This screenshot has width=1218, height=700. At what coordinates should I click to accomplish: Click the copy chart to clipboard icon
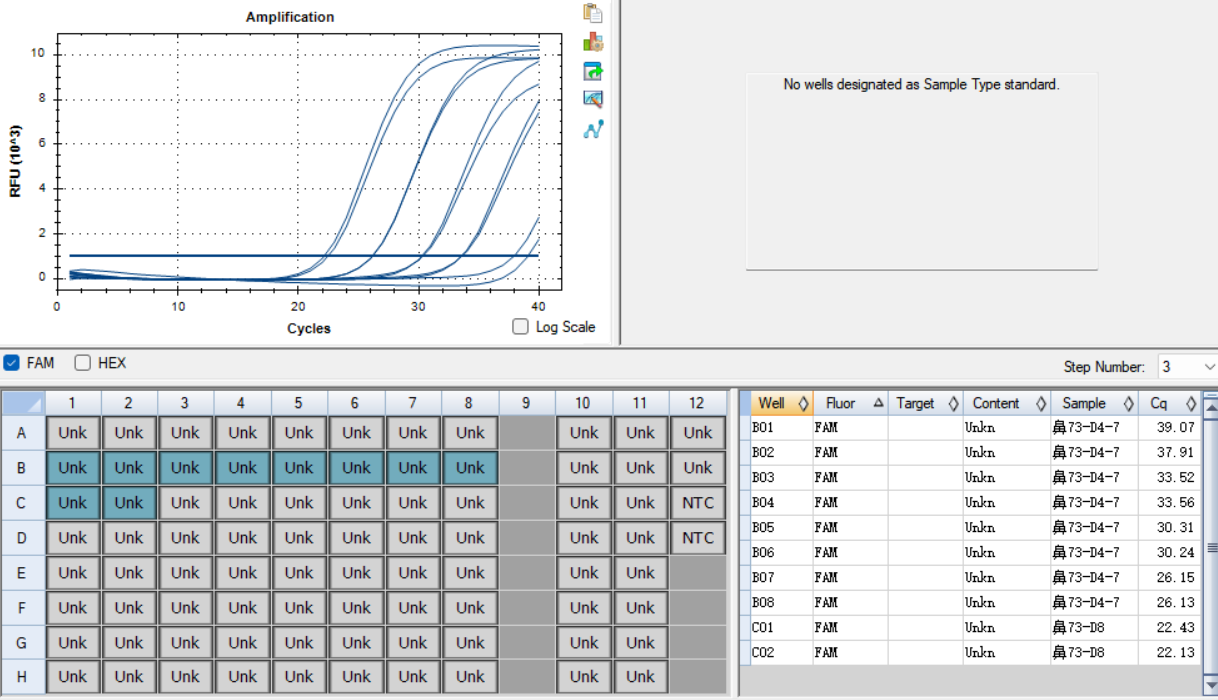pos(593,13)
